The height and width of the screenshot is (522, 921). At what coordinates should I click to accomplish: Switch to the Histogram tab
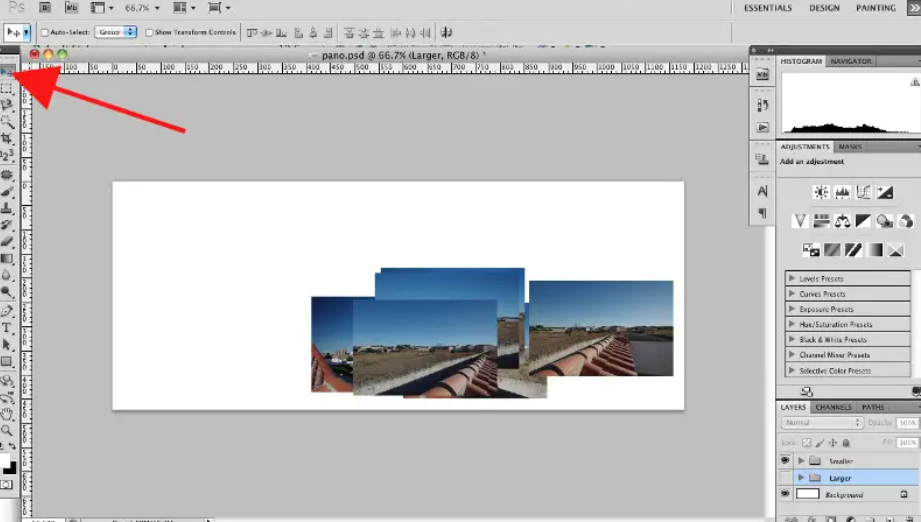801,61
